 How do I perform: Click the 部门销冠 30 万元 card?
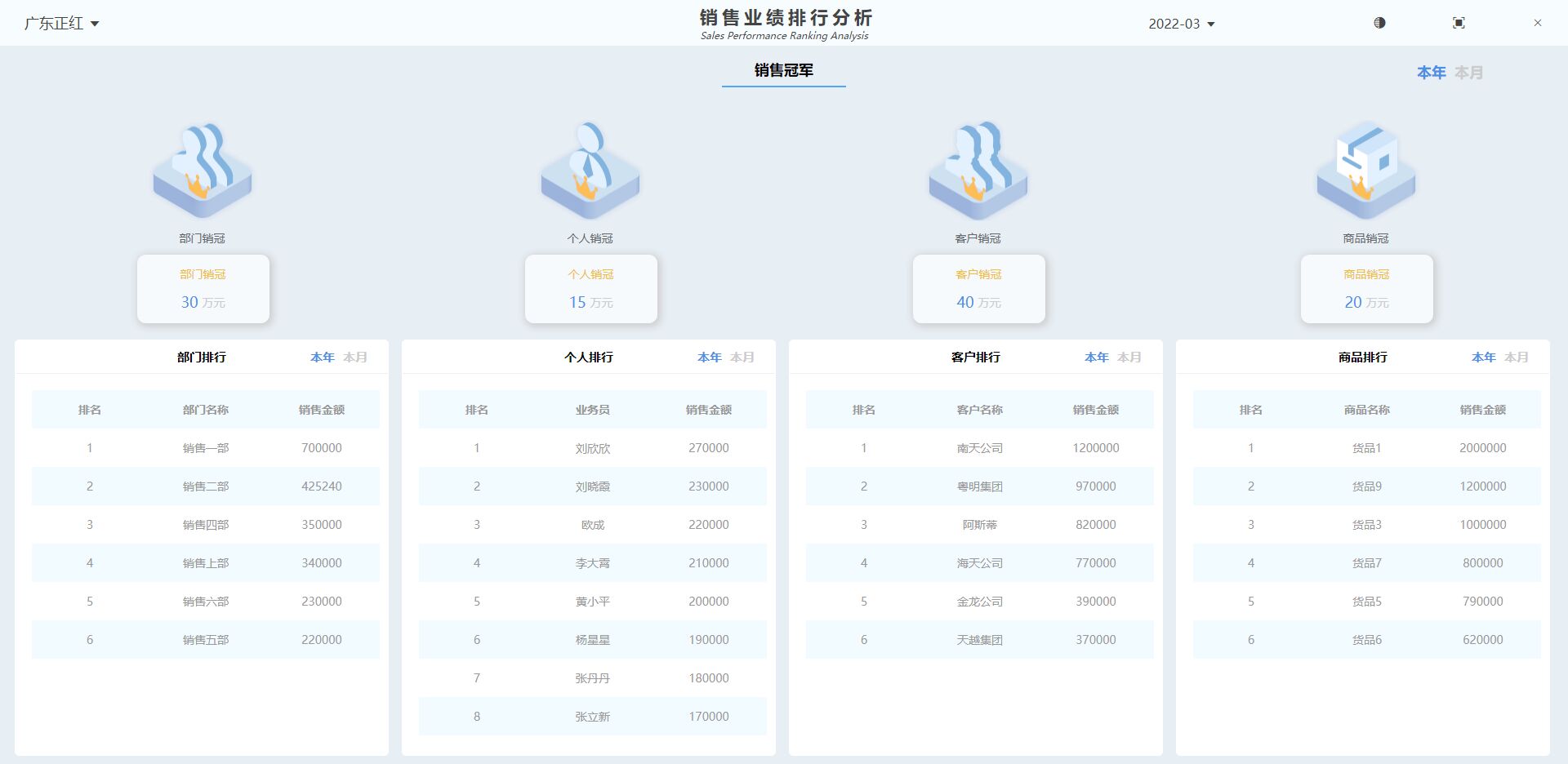[x=203, y=289]
